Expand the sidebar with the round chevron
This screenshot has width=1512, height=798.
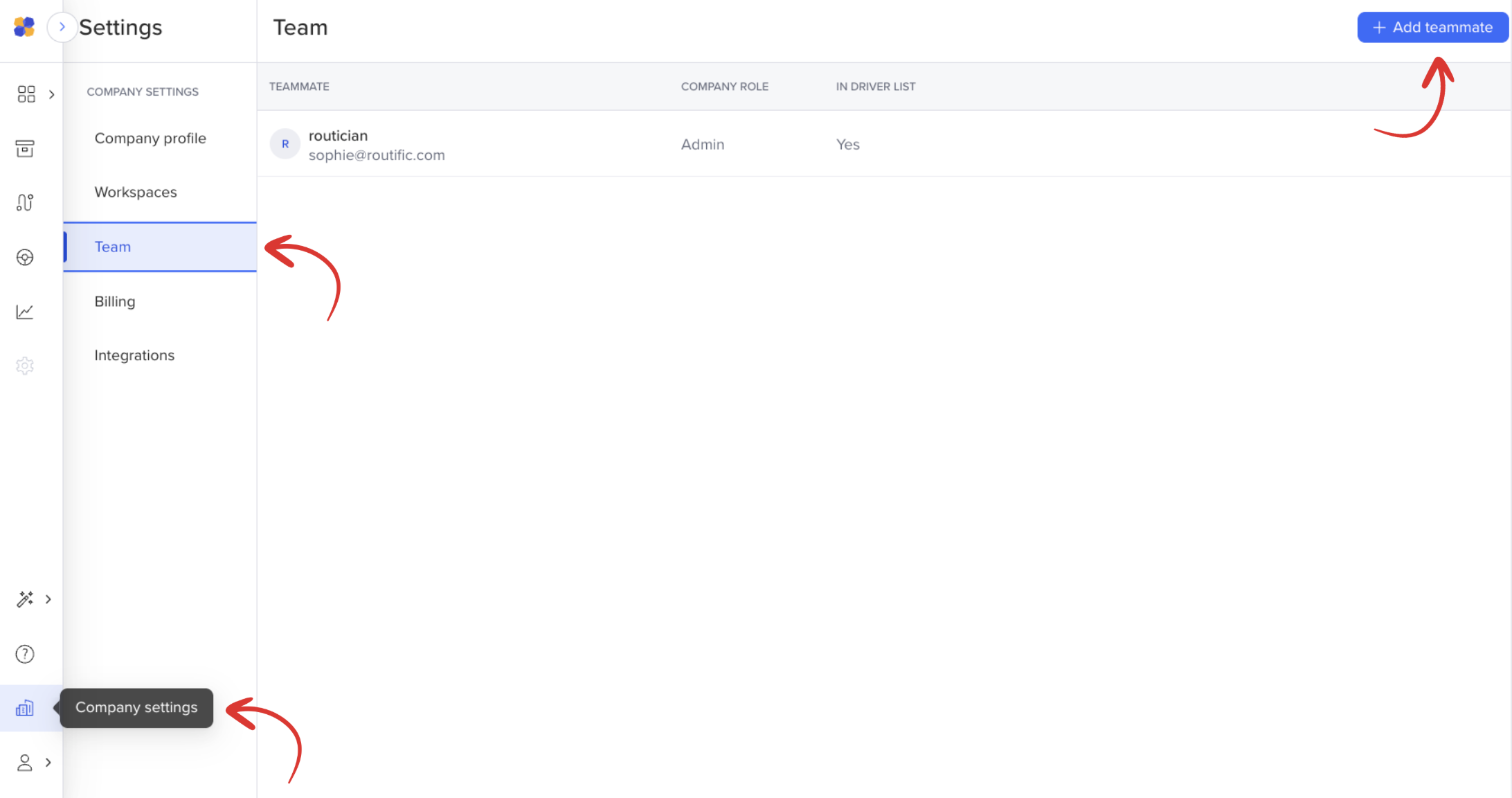pos(62,27)
